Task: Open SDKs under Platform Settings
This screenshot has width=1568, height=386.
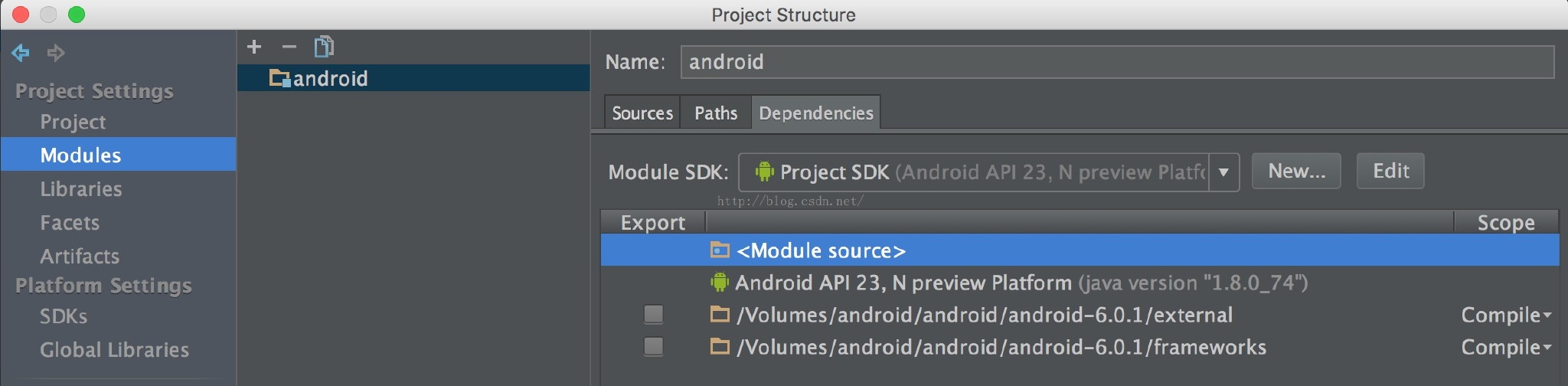Action: tap(64, 316)
